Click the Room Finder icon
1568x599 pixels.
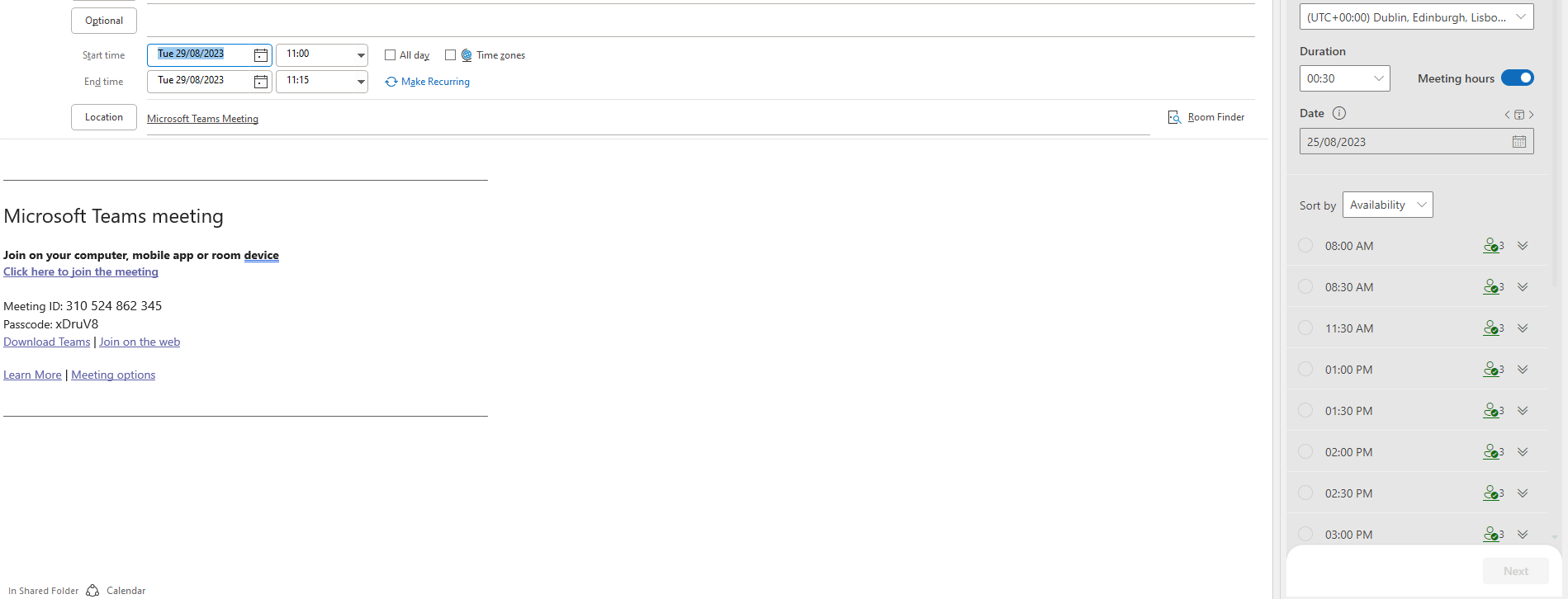[1174, 117]
